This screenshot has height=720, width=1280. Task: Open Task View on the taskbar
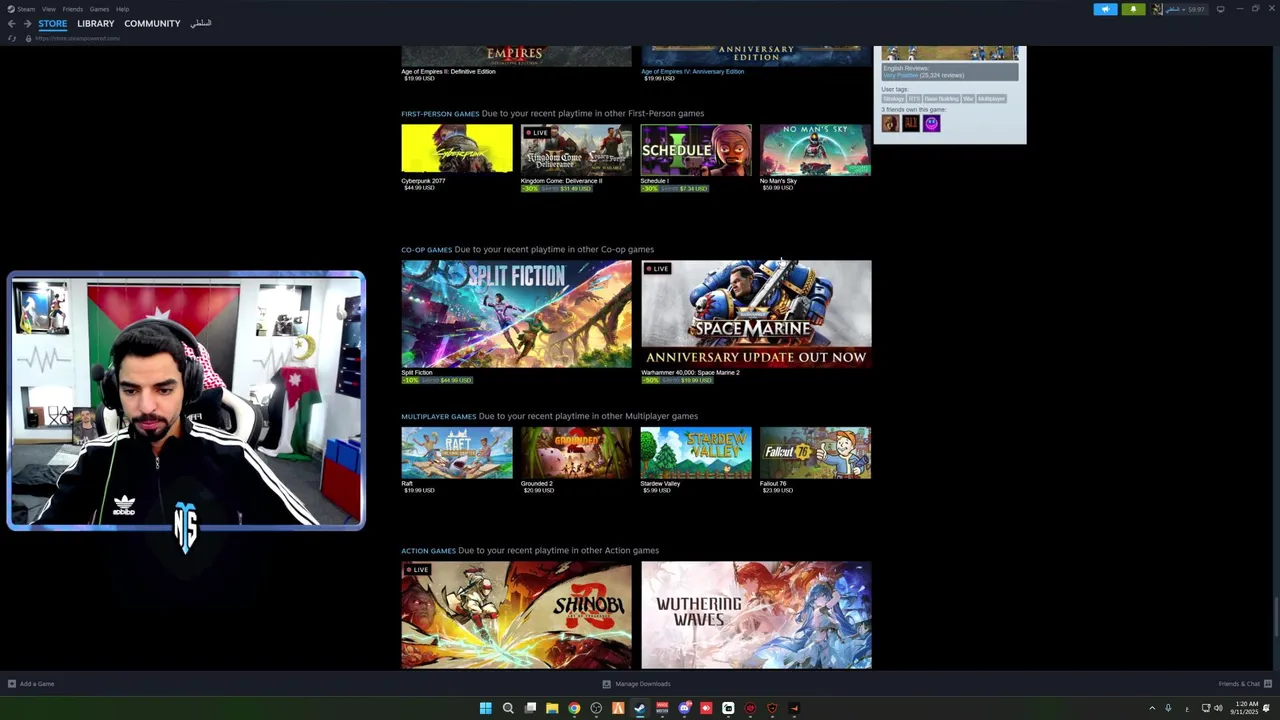(x=530, y=708)
